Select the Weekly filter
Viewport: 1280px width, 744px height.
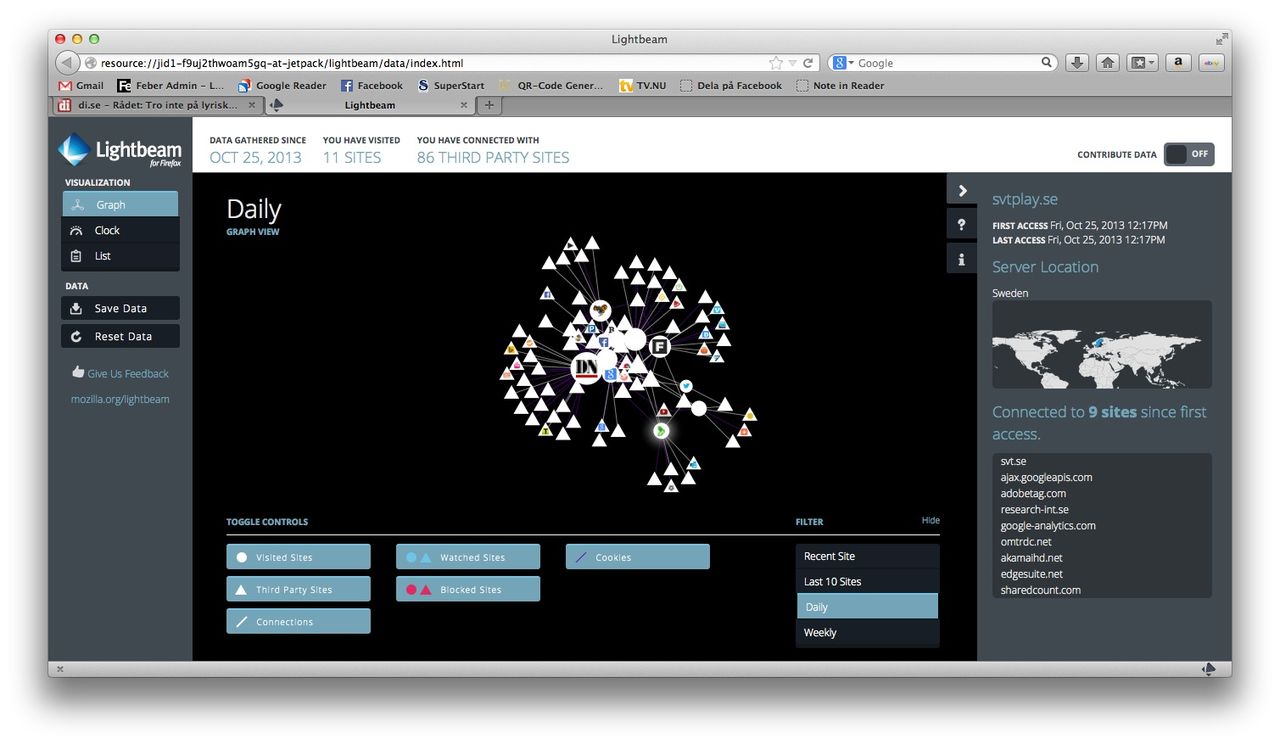pos(868,632)
